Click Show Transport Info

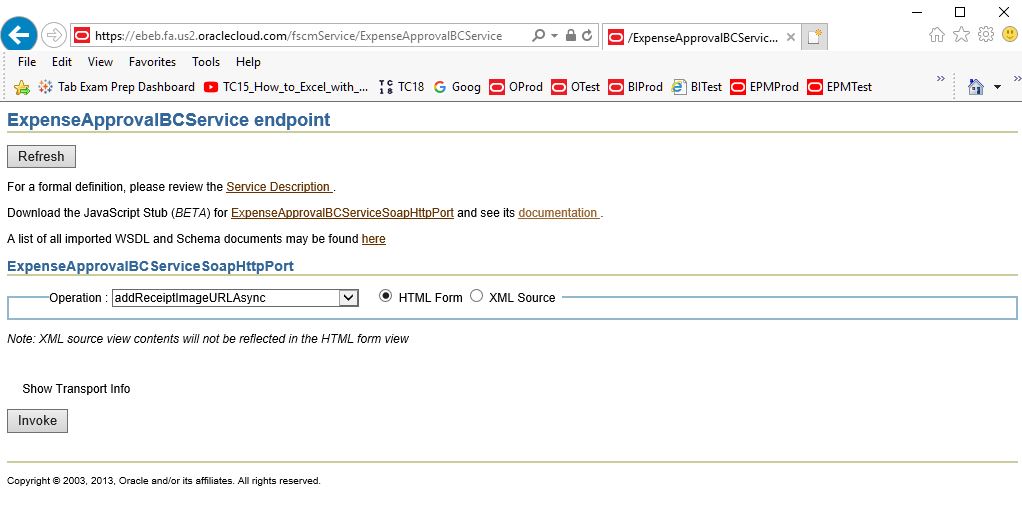76,389
